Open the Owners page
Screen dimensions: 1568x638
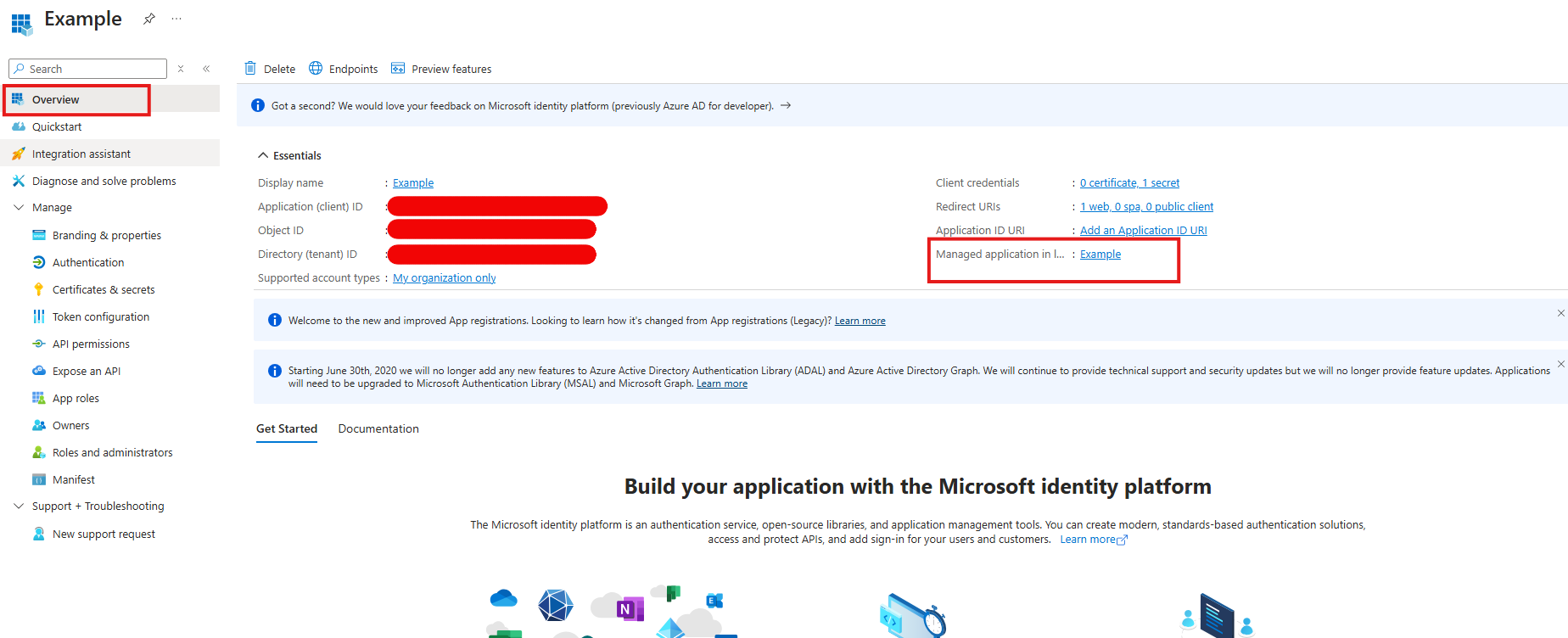click(70, 425)
